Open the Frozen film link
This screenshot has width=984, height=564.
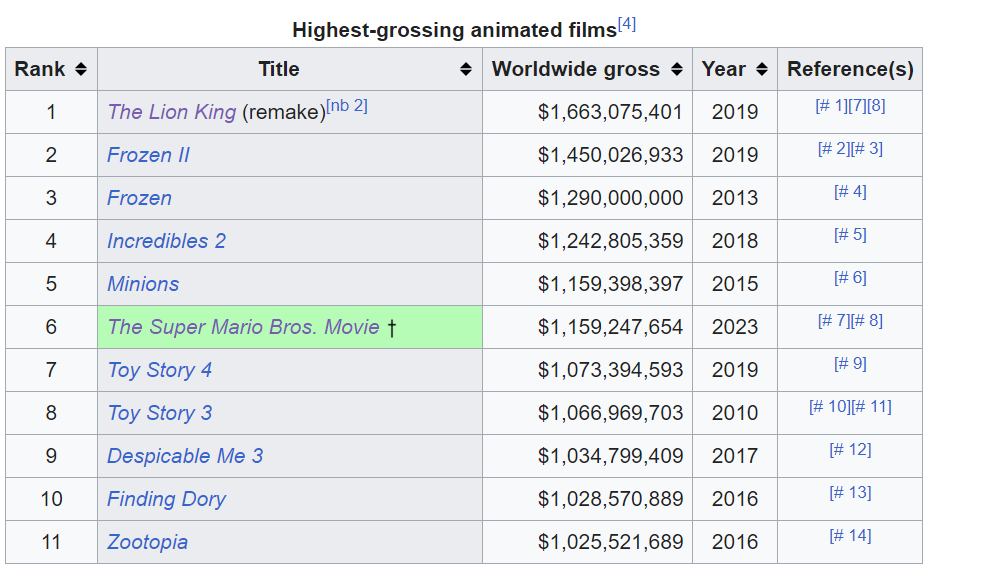(x=139, y=198)
